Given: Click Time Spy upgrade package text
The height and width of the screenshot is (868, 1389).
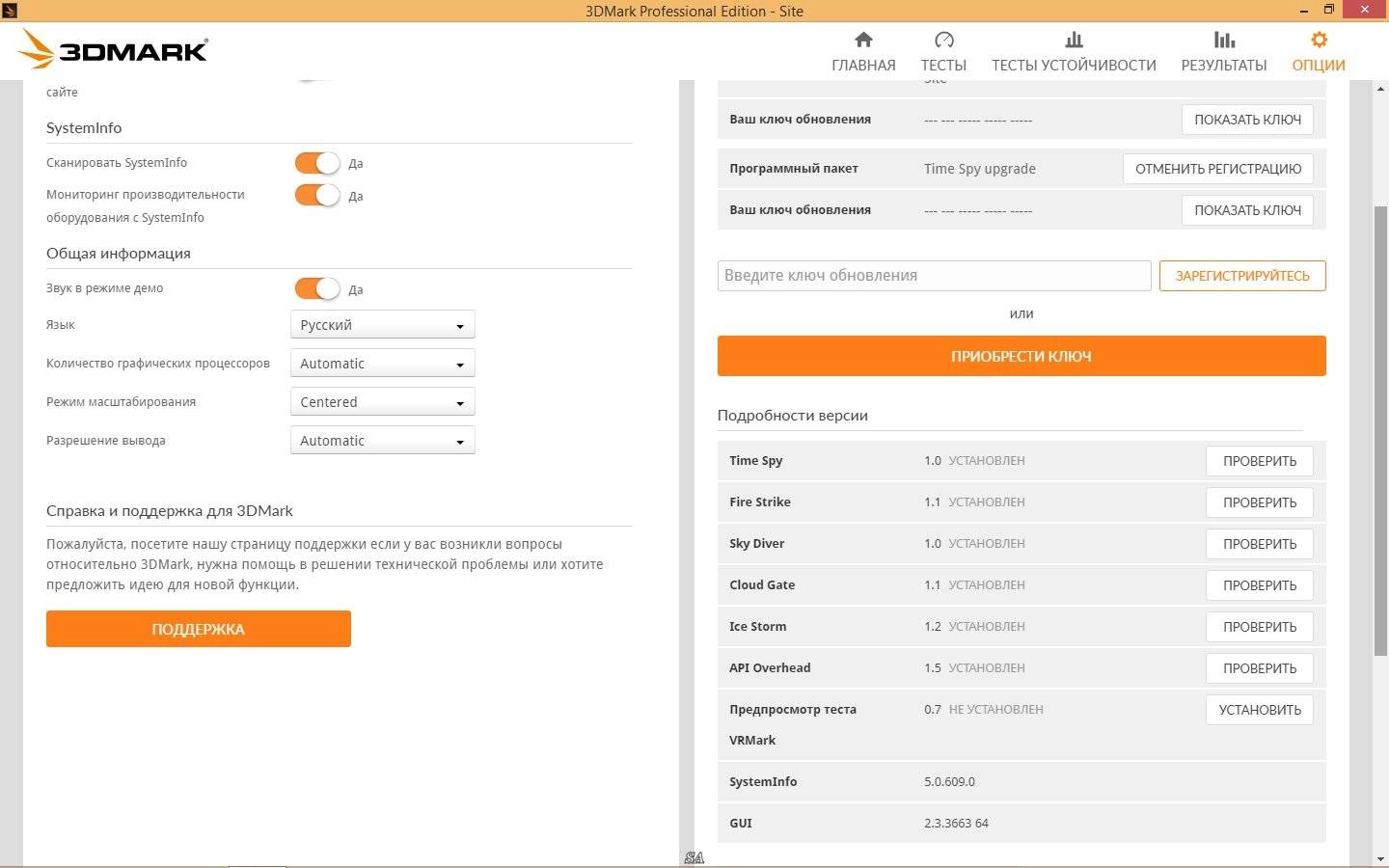Looking at the screenshot, I should coord(980,169).
